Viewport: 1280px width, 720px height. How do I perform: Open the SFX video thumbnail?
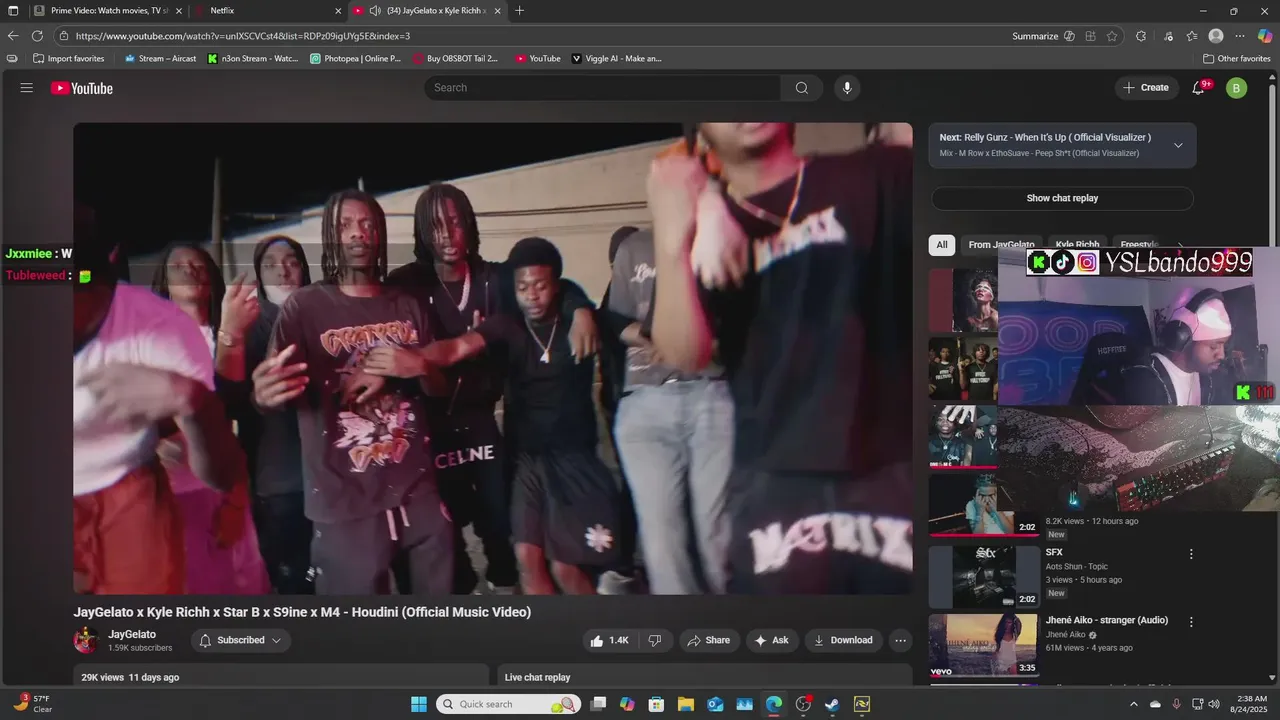(x=984, y=577)
